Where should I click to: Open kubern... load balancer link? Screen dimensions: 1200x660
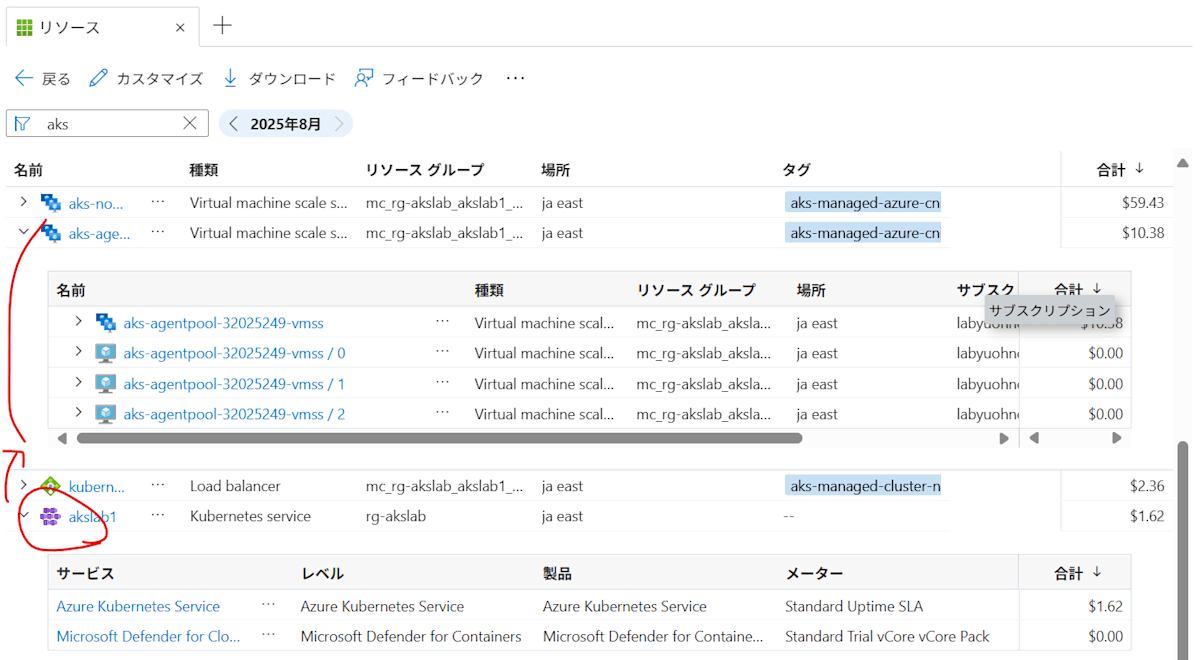click(x=97, y=487)
